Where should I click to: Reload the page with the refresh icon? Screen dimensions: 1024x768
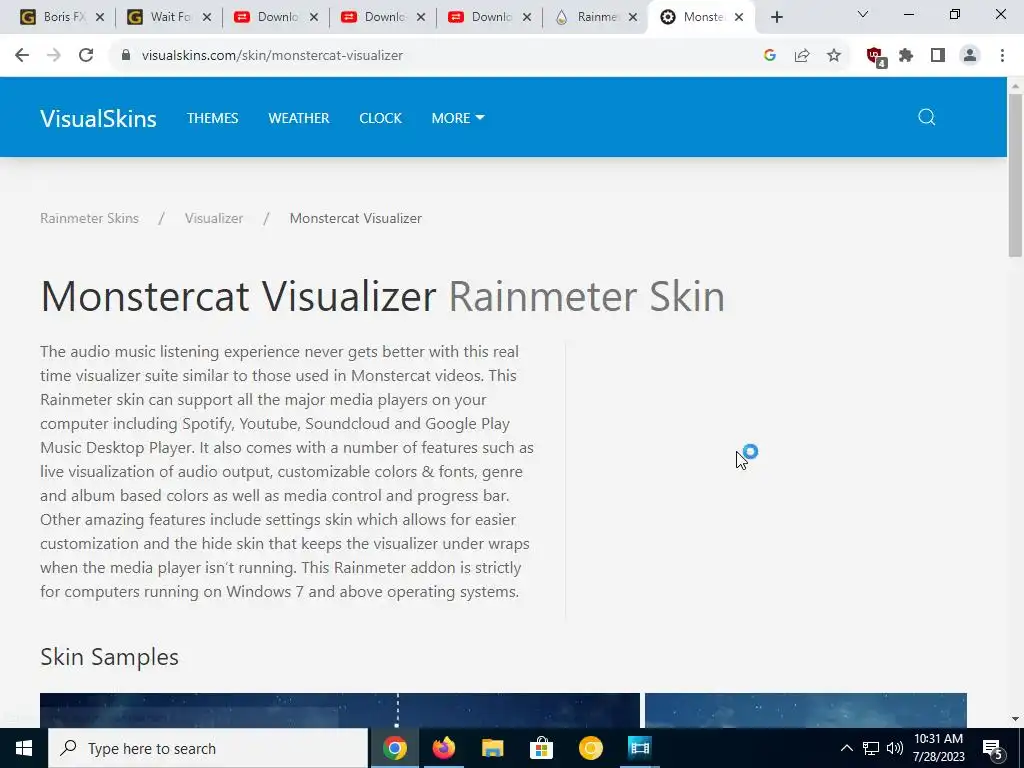pos(86,56)
